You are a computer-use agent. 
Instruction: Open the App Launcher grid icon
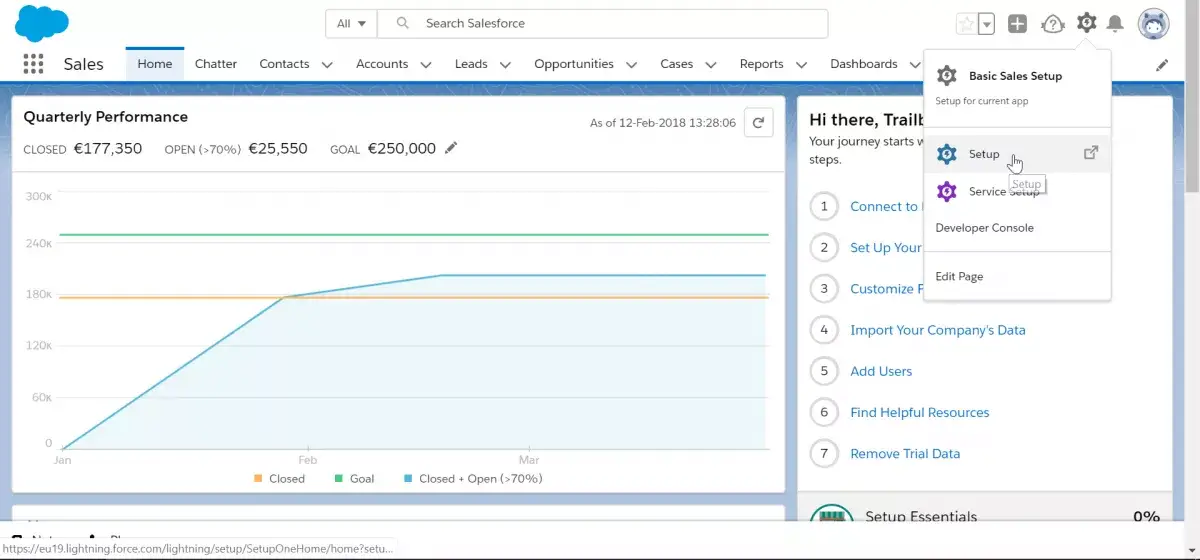pyautogui.click(x=33, y=64)
